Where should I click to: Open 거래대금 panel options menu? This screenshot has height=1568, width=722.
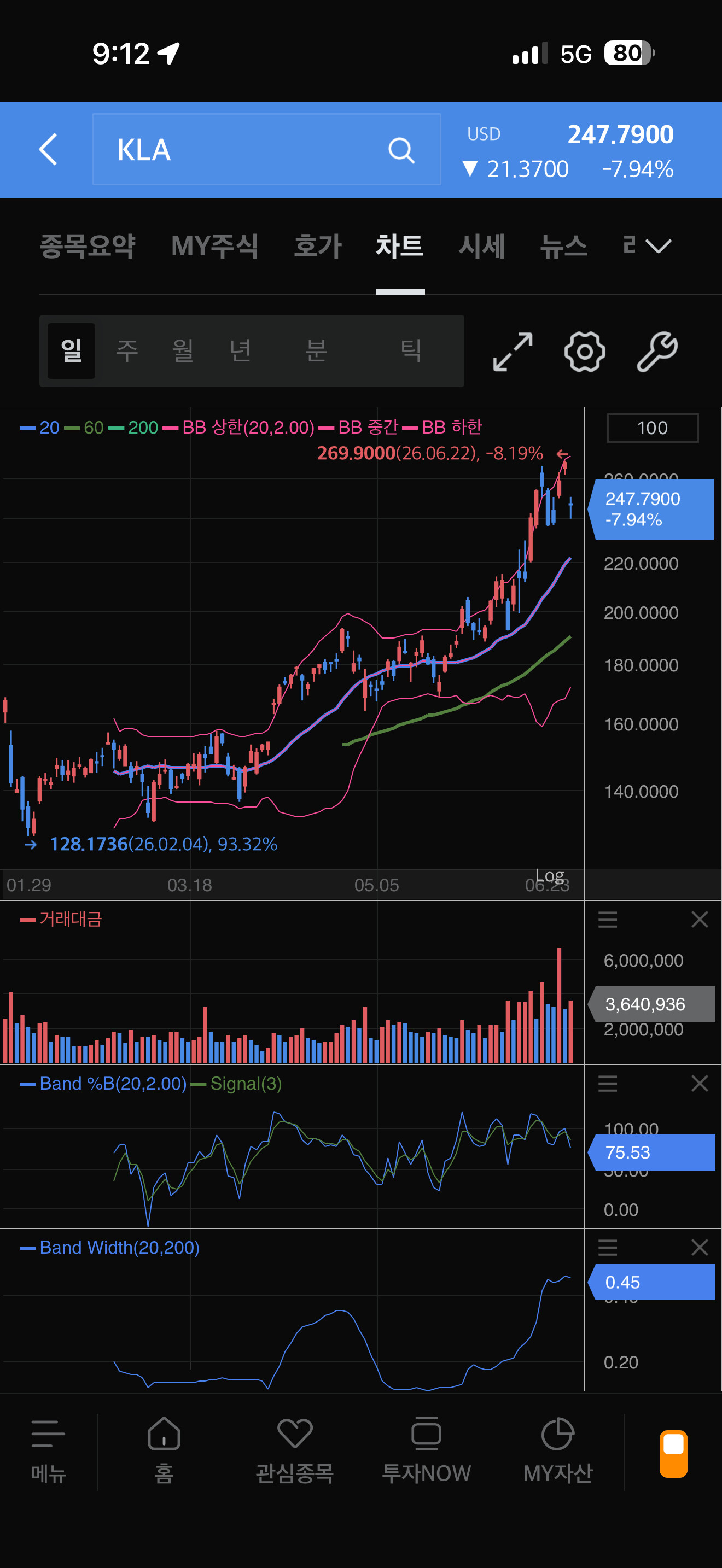pos(608,919)
